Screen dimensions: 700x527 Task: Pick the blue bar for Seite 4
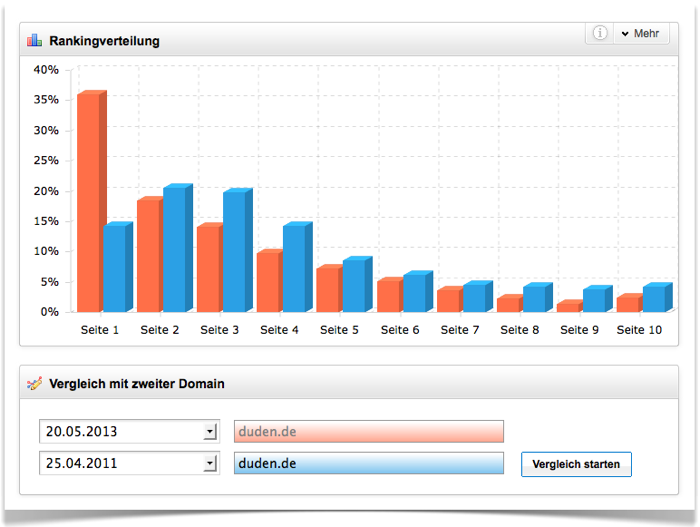click(294, 268)
